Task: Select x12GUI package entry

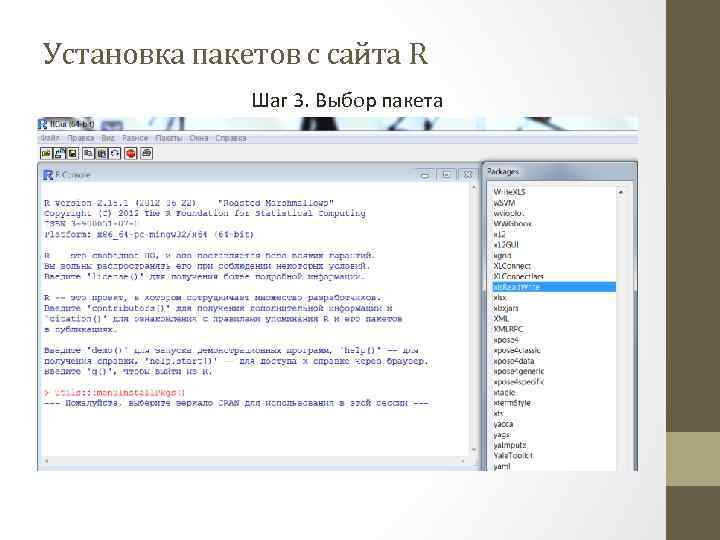Action: [506, 245]
